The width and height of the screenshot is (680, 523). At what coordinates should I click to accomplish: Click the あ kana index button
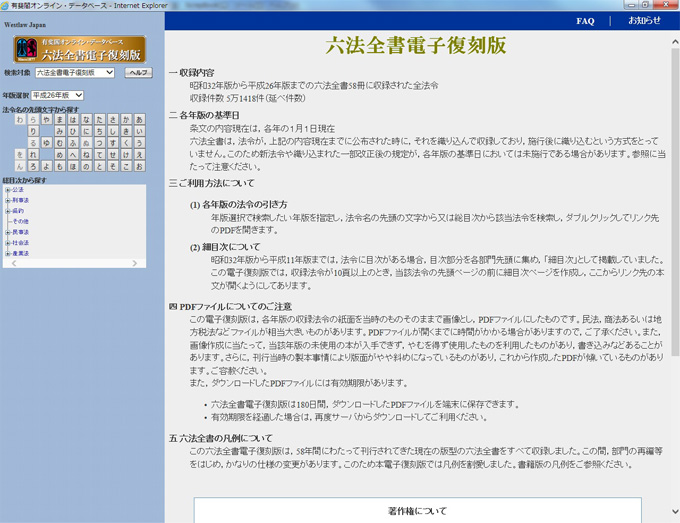coord(140,119)
